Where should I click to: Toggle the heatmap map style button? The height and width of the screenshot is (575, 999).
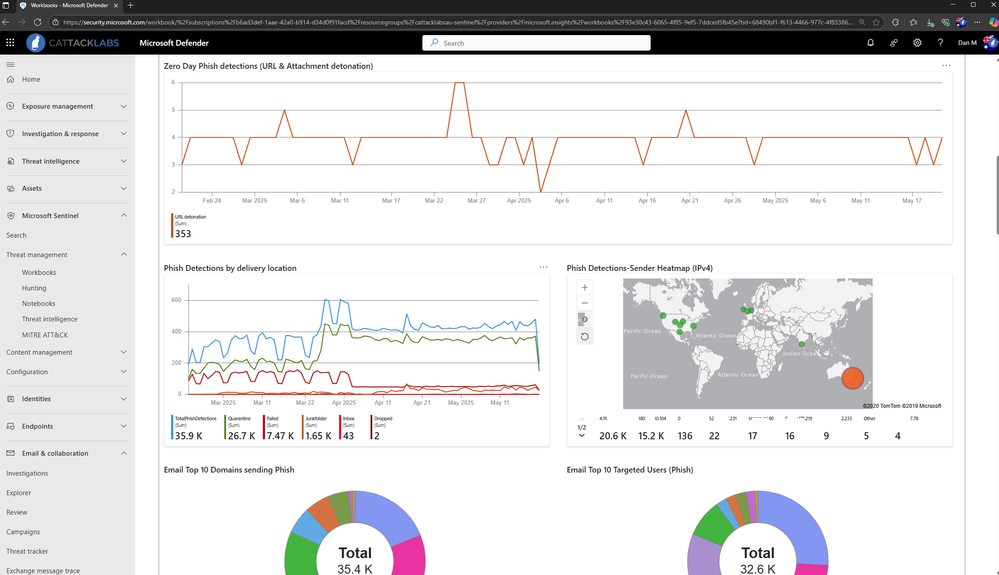coord(584,320)
